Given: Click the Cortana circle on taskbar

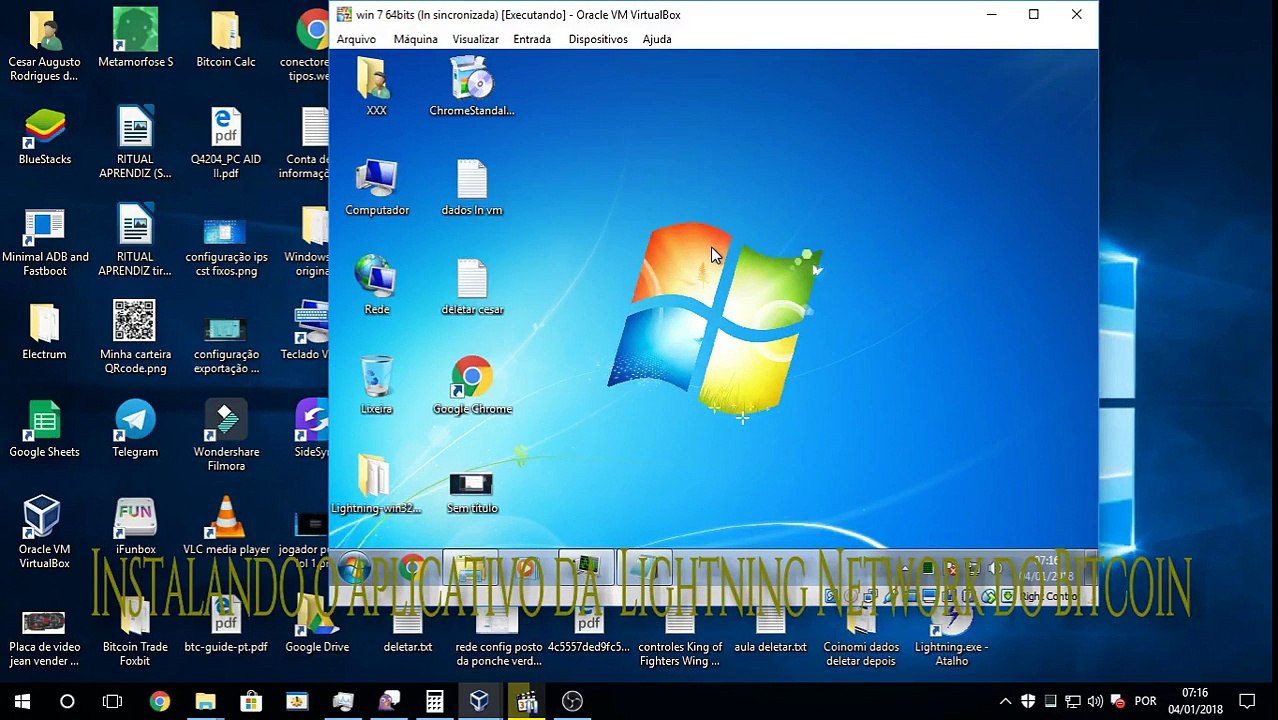Looking at the screenshot, I should click(x=67, y=701).
